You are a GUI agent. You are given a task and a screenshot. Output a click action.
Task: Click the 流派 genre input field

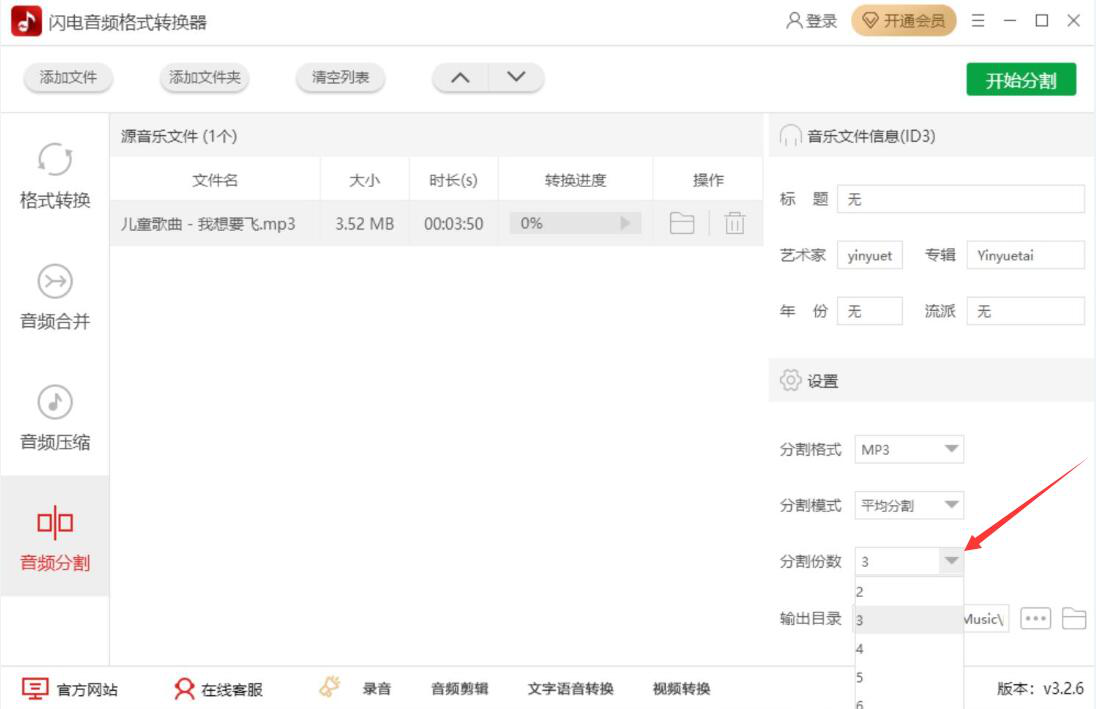click(1025, 311)
